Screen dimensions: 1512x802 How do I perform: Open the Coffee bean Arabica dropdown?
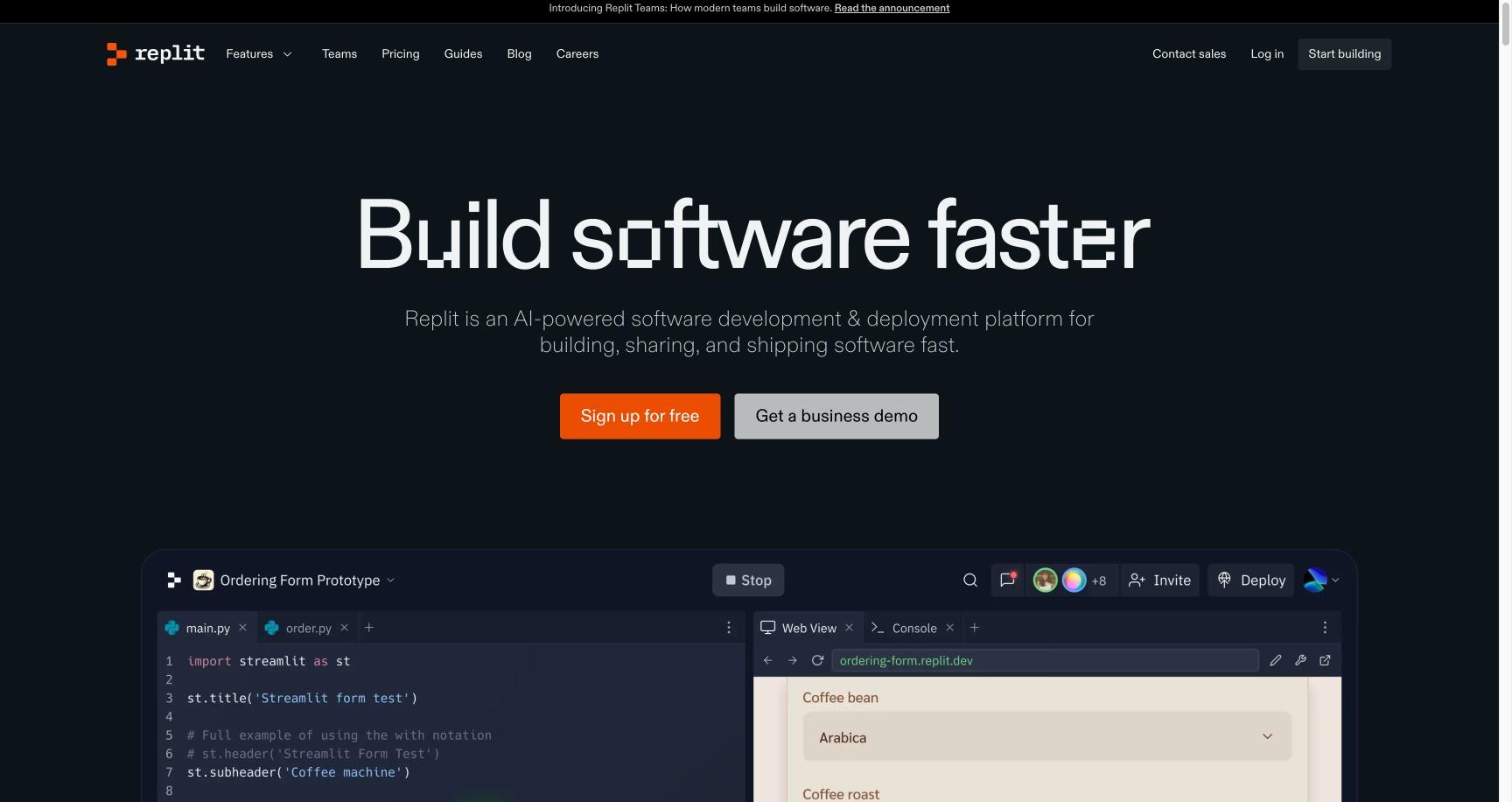(1046, 736)
